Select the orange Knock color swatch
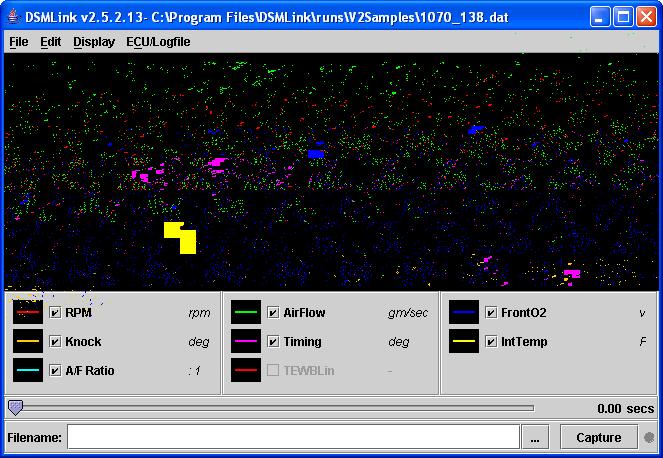The image size is (663, 458). coord(28,341)
